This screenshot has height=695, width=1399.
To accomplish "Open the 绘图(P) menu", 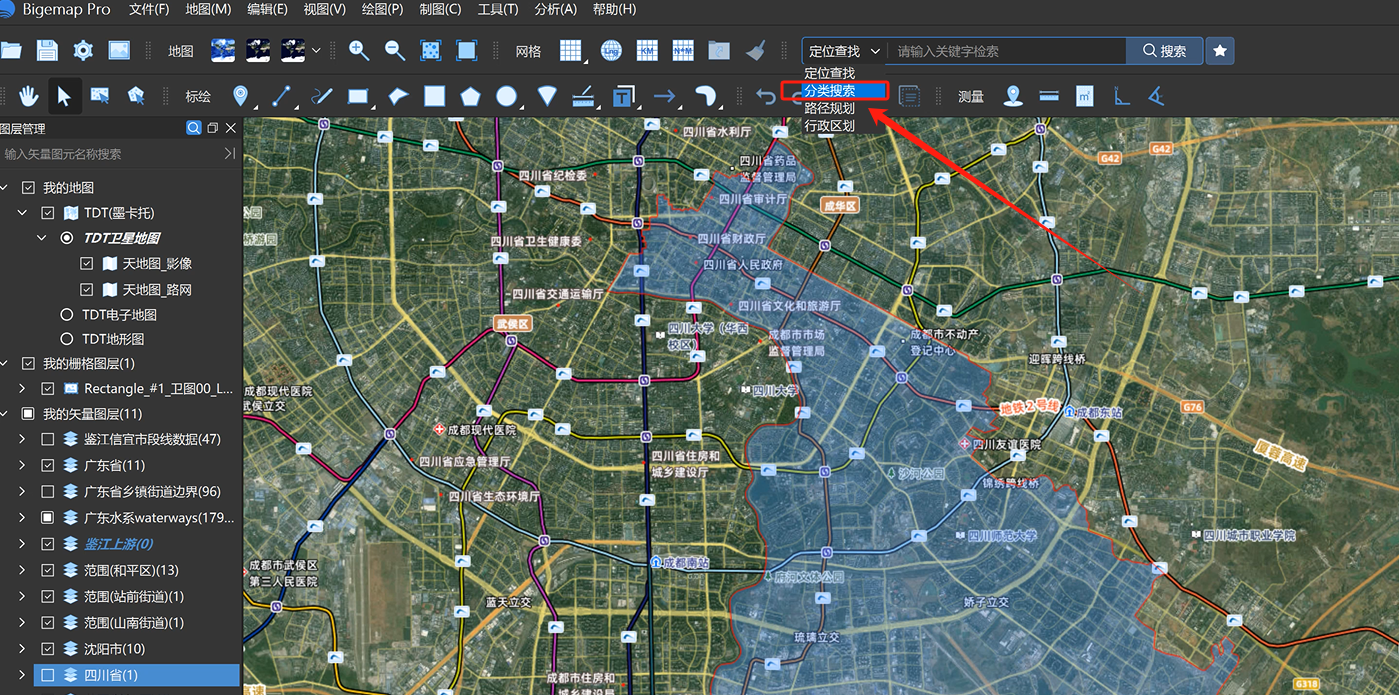I will (381, 9).
